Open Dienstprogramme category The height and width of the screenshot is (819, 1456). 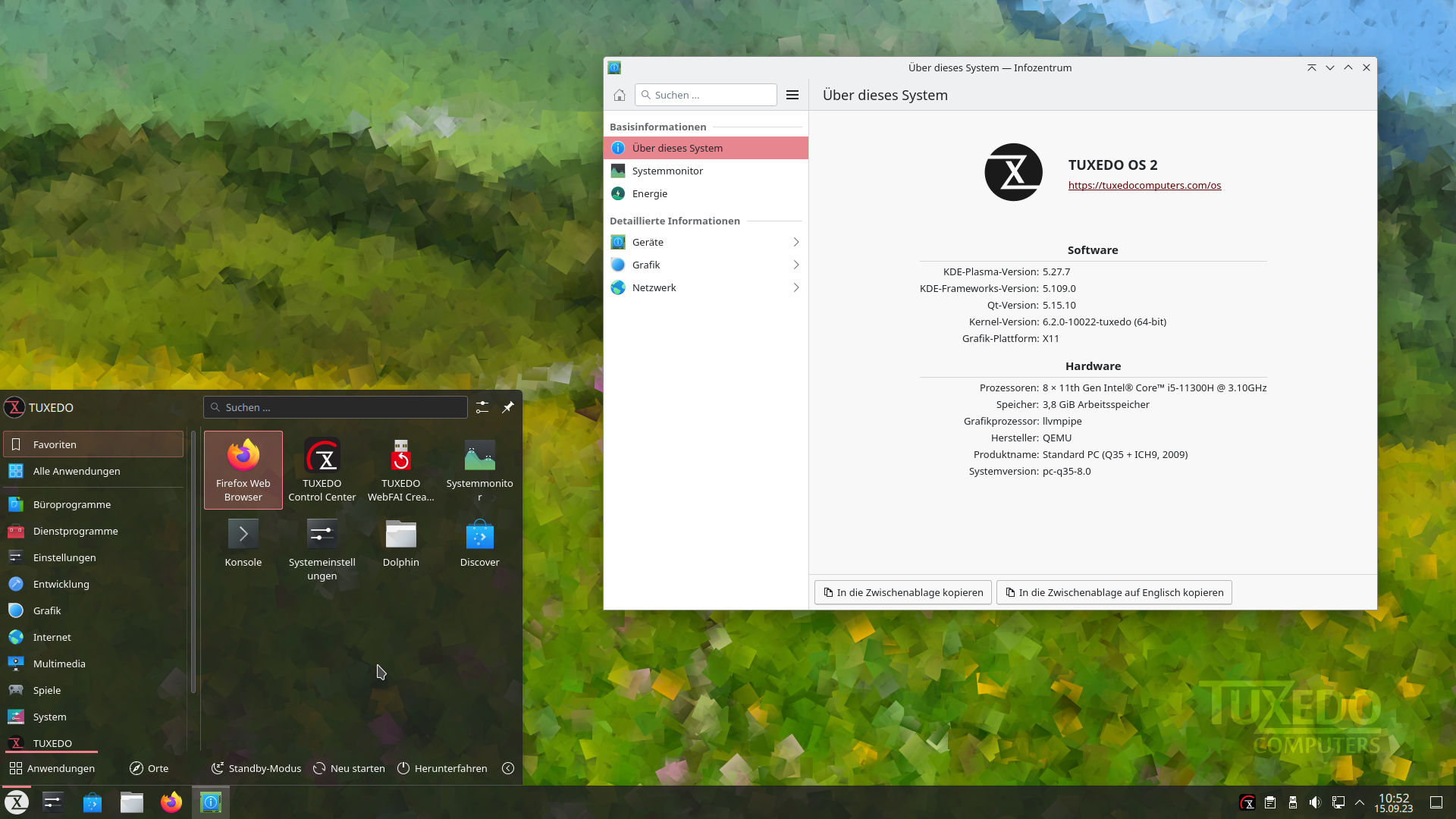(x=93, y=531)
